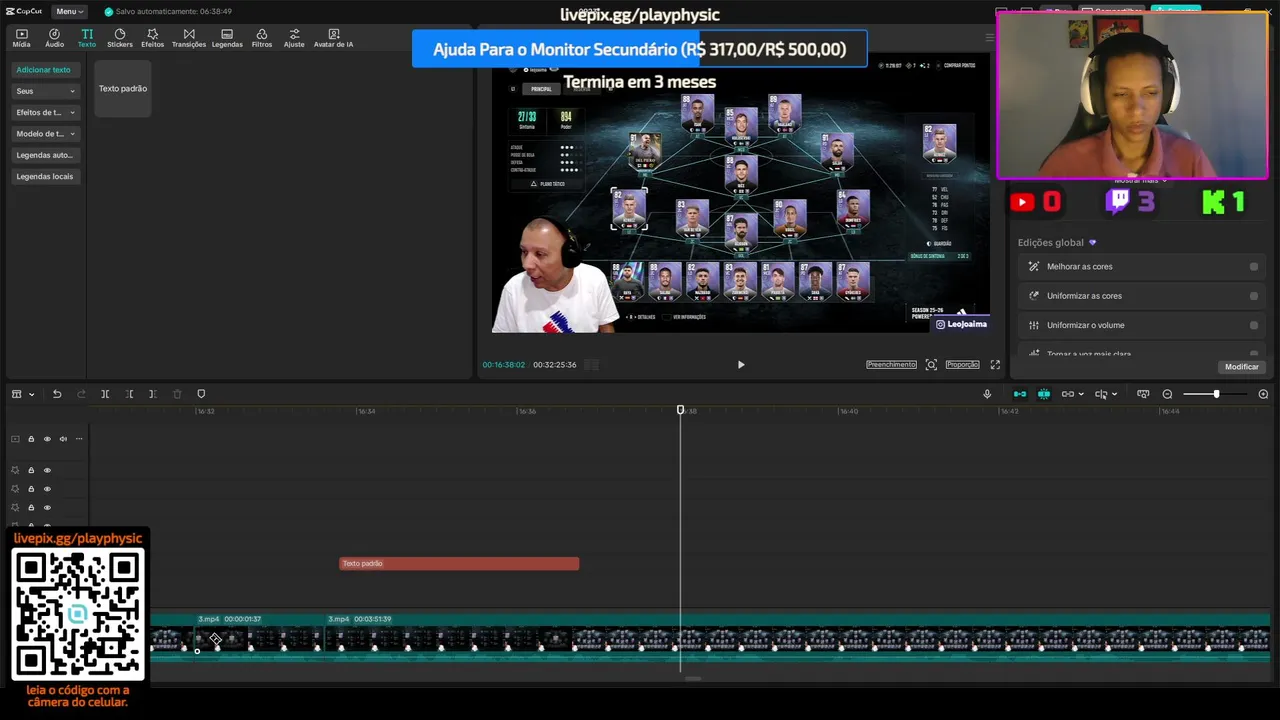Expand the Seus category
Viewport: 1280px width, 720px height.
[45, 91]
